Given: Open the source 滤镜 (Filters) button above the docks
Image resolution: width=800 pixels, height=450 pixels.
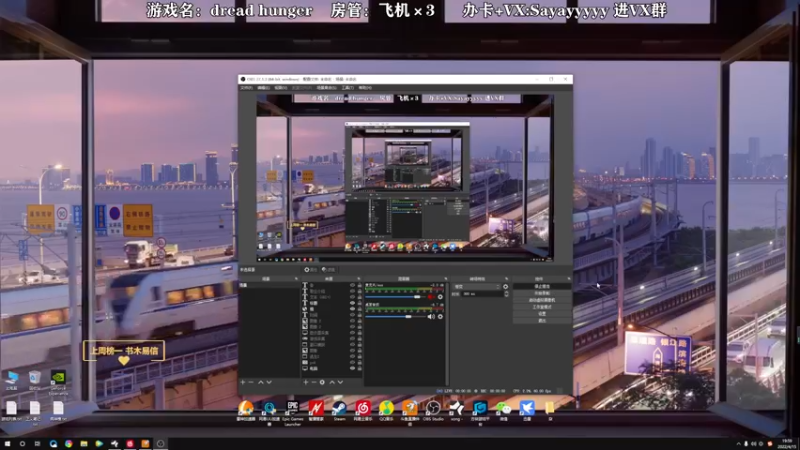Looking at the screenshot, I should 329,270.
